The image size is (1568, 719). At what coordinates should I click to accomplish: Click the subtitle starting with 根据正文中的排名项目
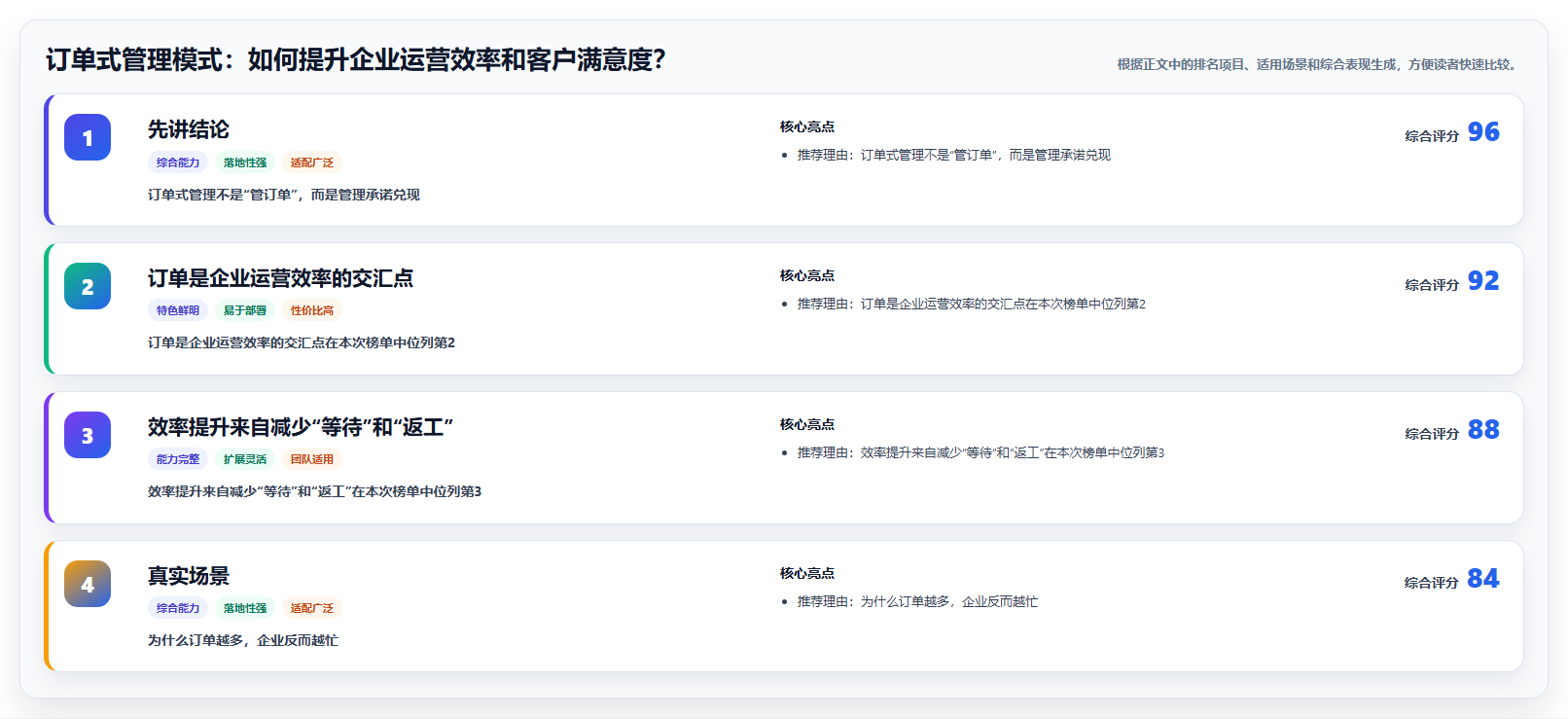click(1319, 64)
